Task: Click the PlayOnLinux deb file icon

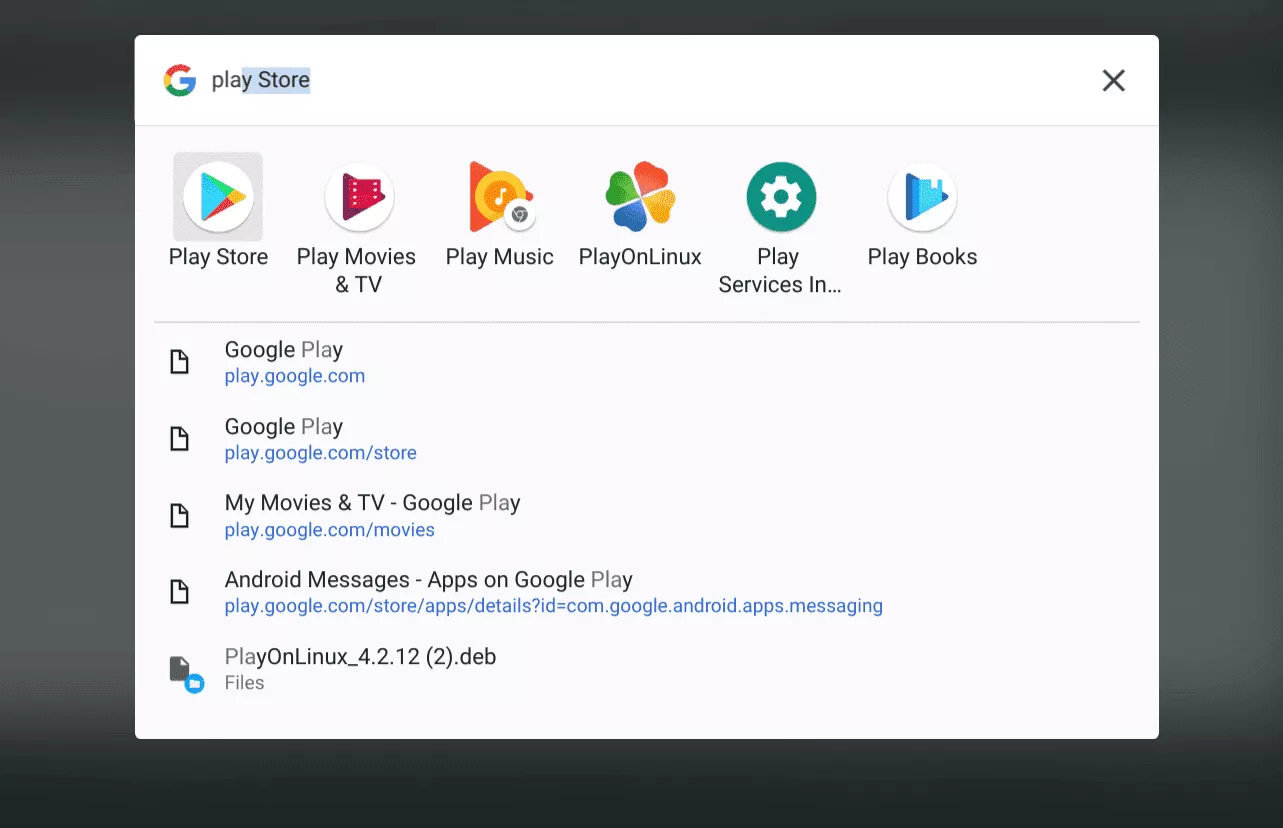Action: [x=181, y=670]
